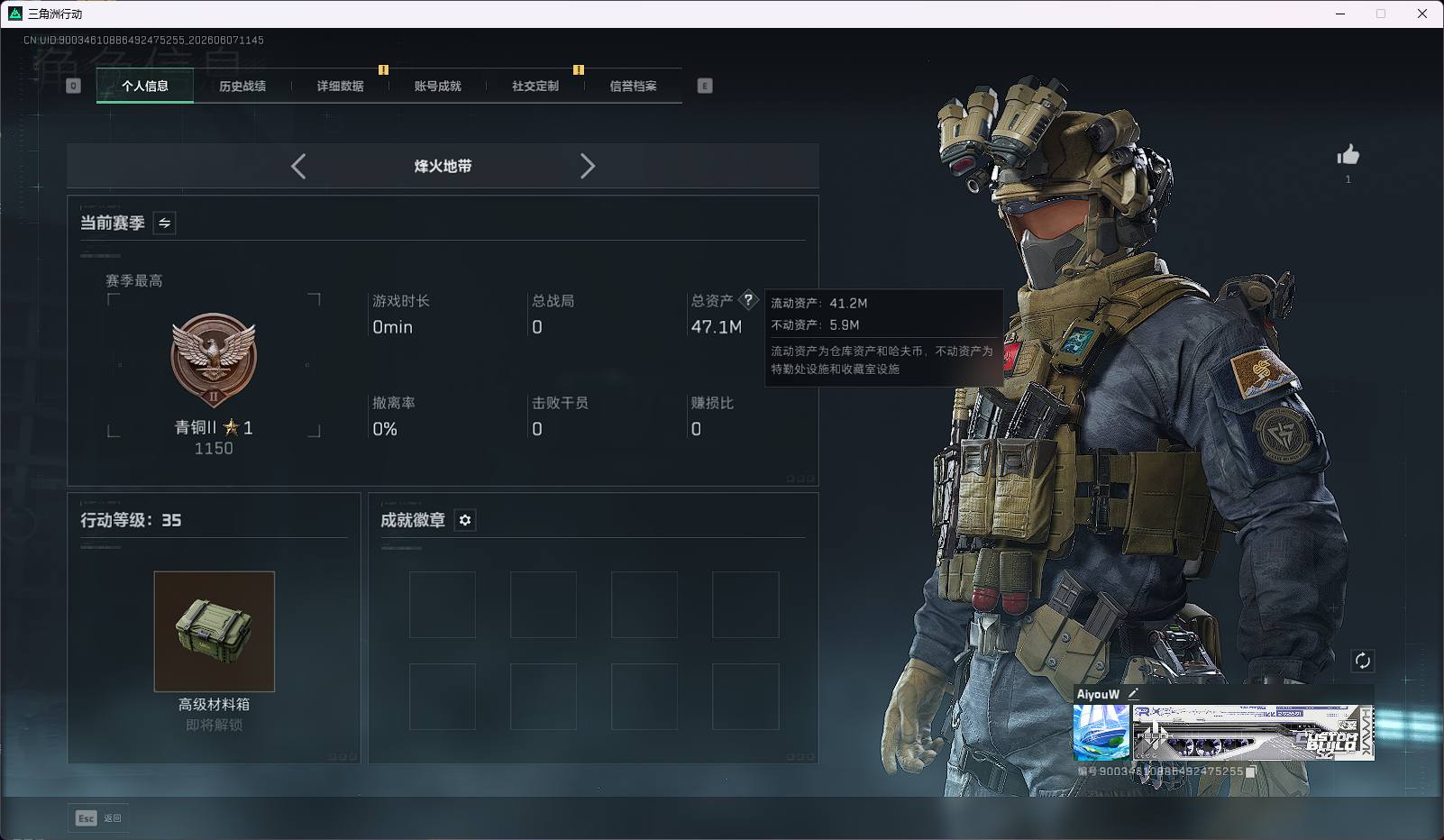Switch to the 历史战绩 tab
1444x840 pixels.
[x=242, y=86]
